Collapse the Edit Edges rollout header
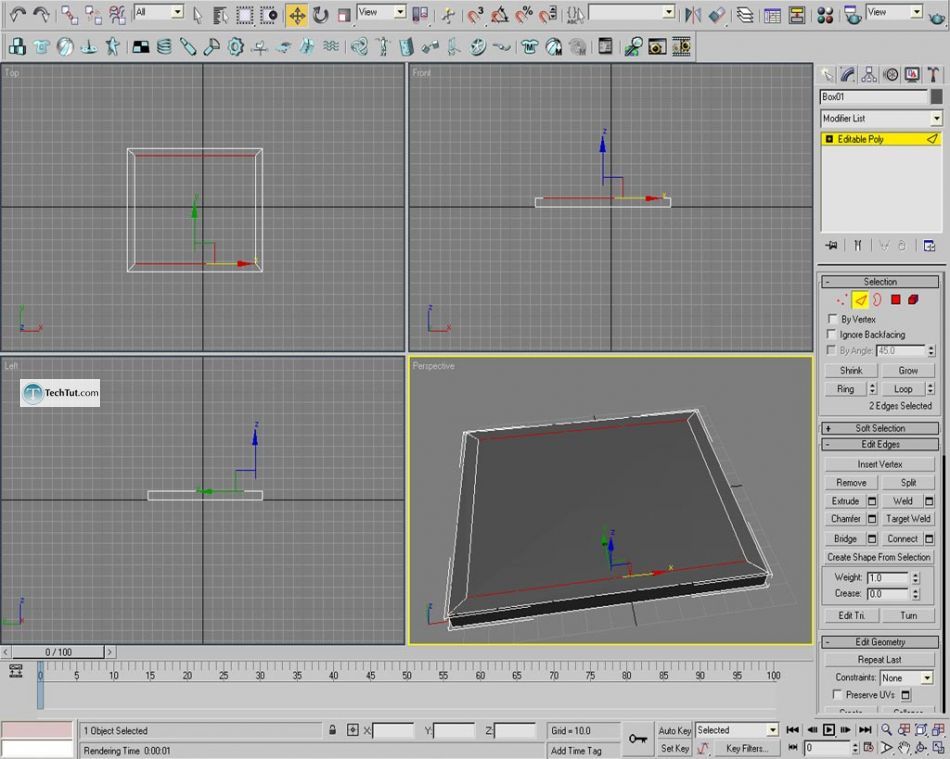The height and width of the screenshot is (759, 950). (880, 444)
